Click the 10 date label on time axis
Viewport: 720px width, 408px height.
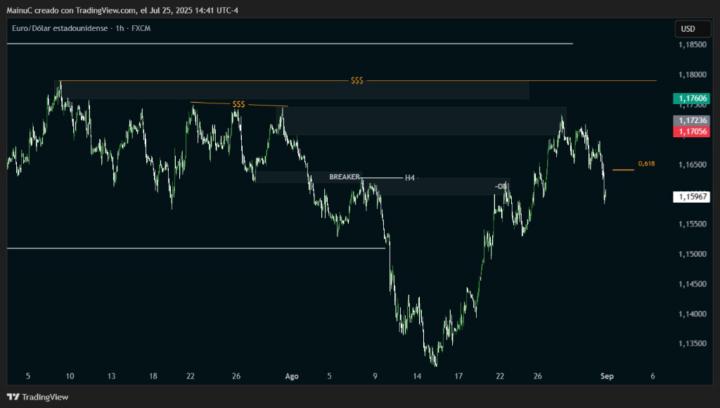pyautogui.click(x=70, y=376)
